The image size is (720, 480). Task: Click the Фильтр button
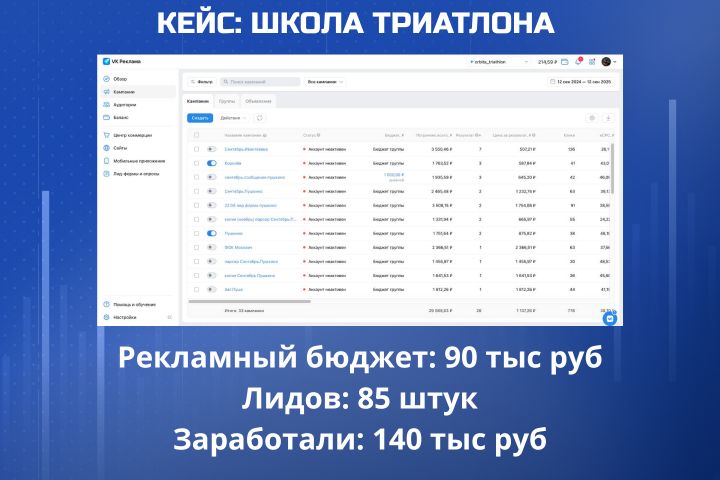202,82
